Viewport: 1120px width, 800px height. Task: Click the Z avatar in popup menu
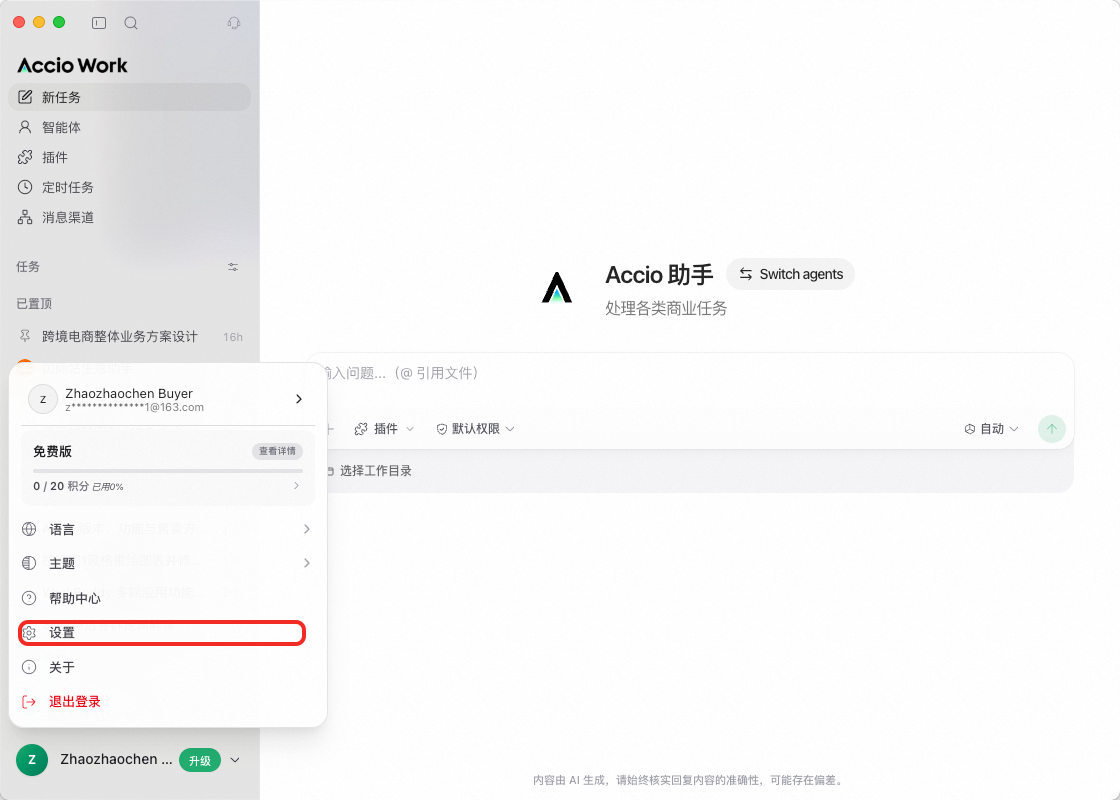coord(43,399)
